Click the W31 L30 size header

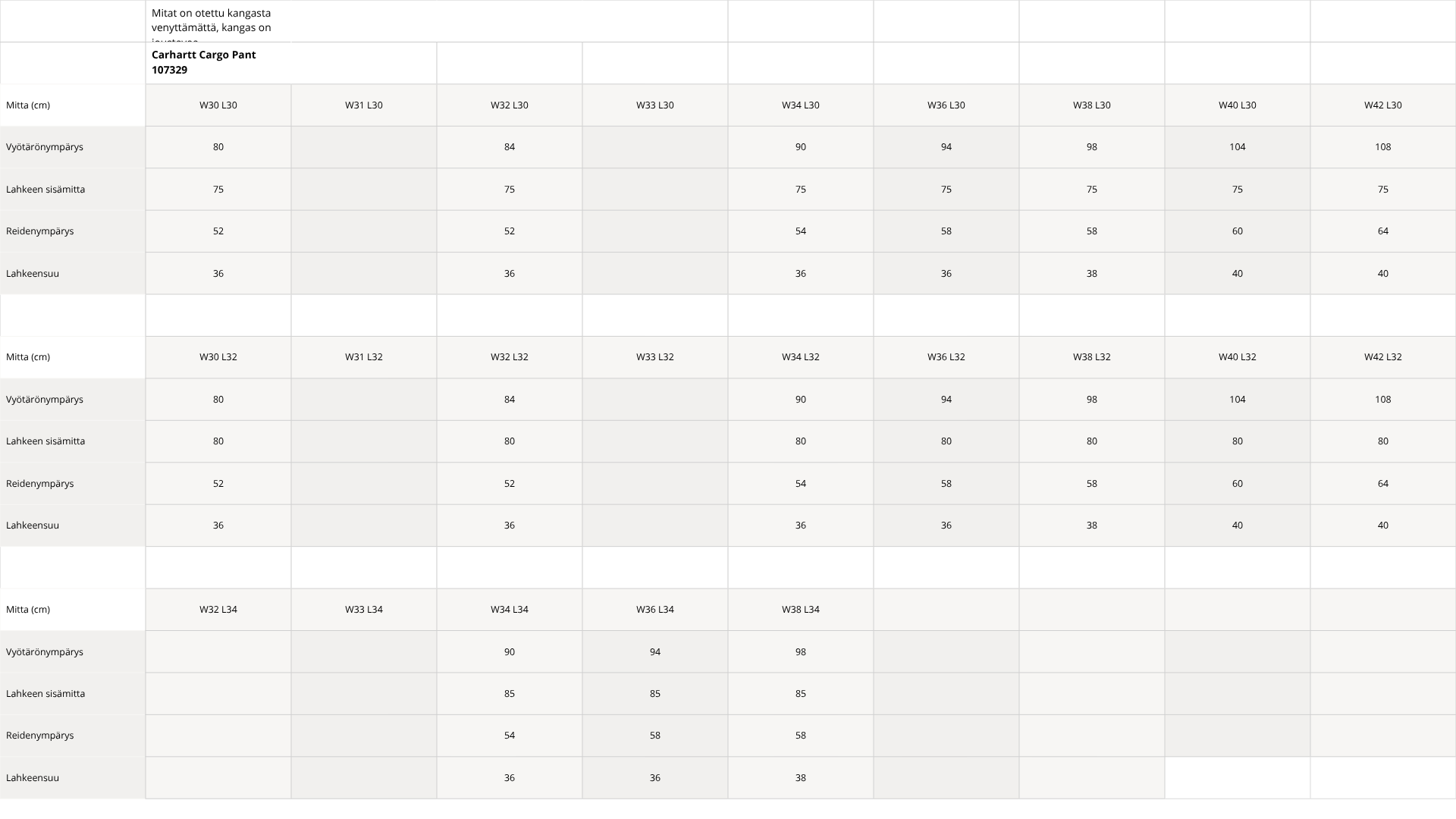[x=364, y=105]
